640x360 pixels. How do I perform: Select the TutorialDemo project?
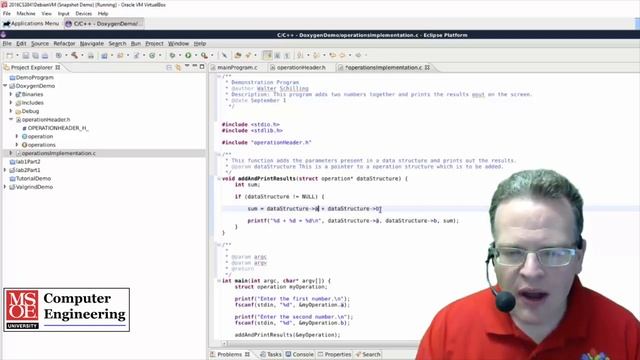(33, 178)
